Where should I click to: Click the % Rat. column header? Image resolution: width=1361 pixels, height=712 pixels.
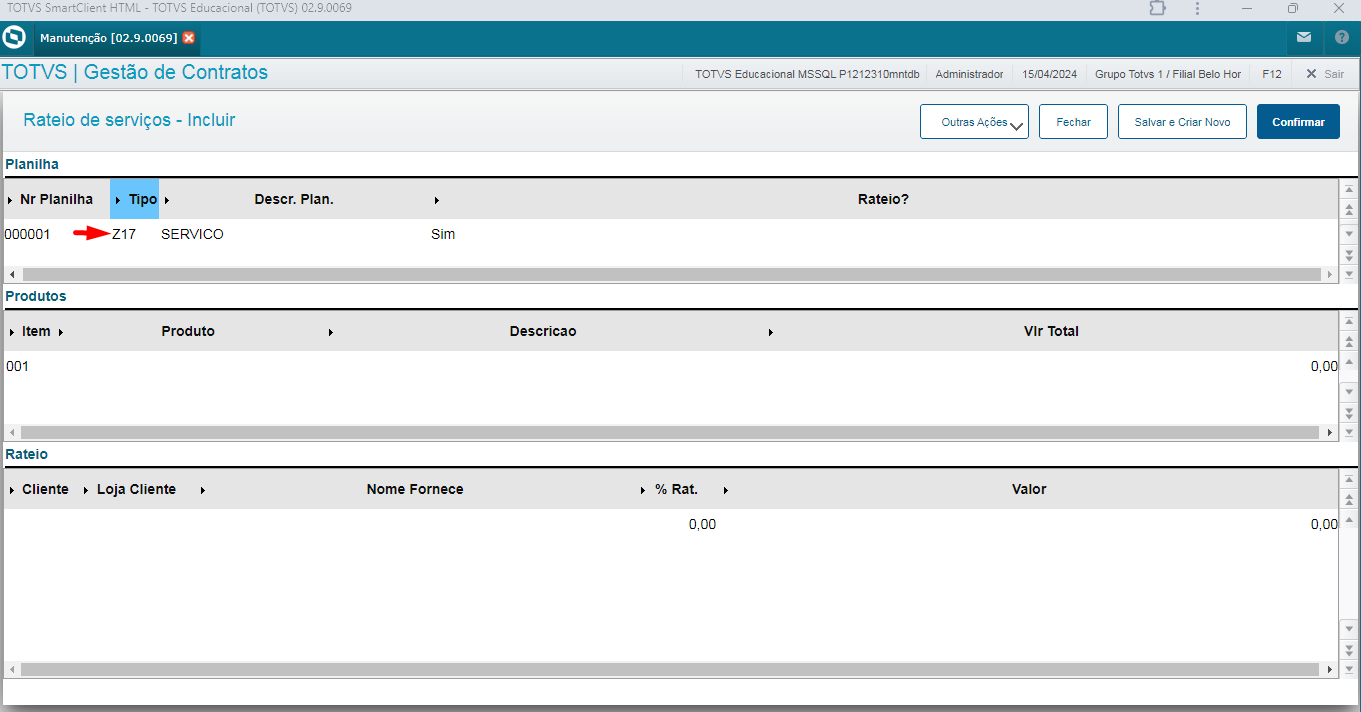click(x=676, y=489)
